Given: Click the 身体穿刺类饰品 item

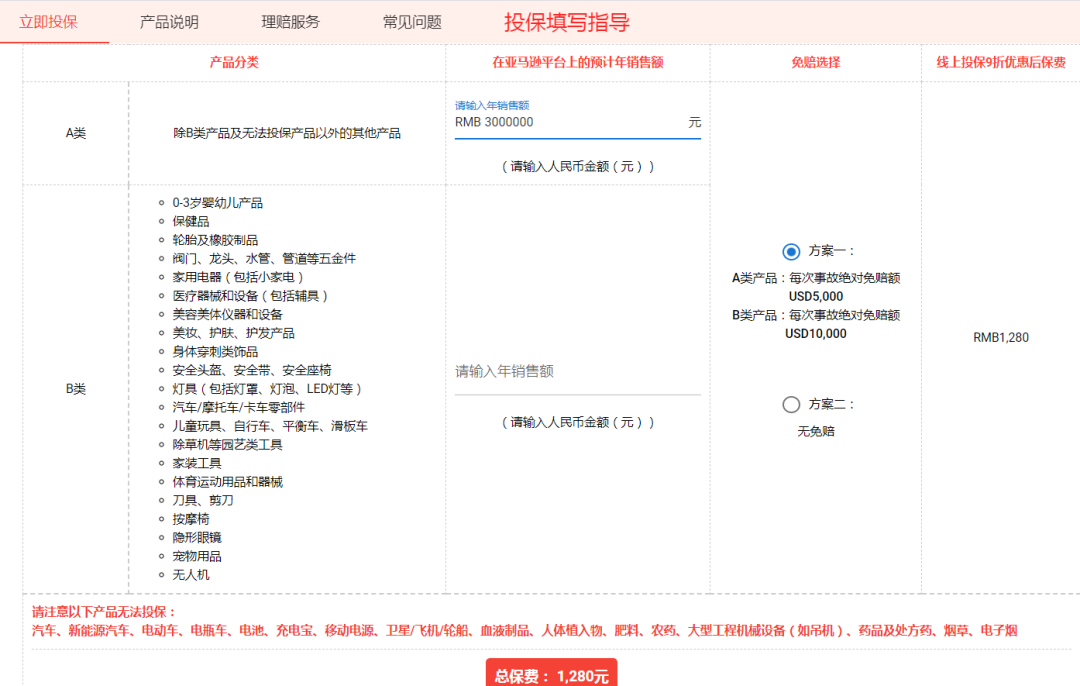Looking at the screenshot, I should pos(215,351).
